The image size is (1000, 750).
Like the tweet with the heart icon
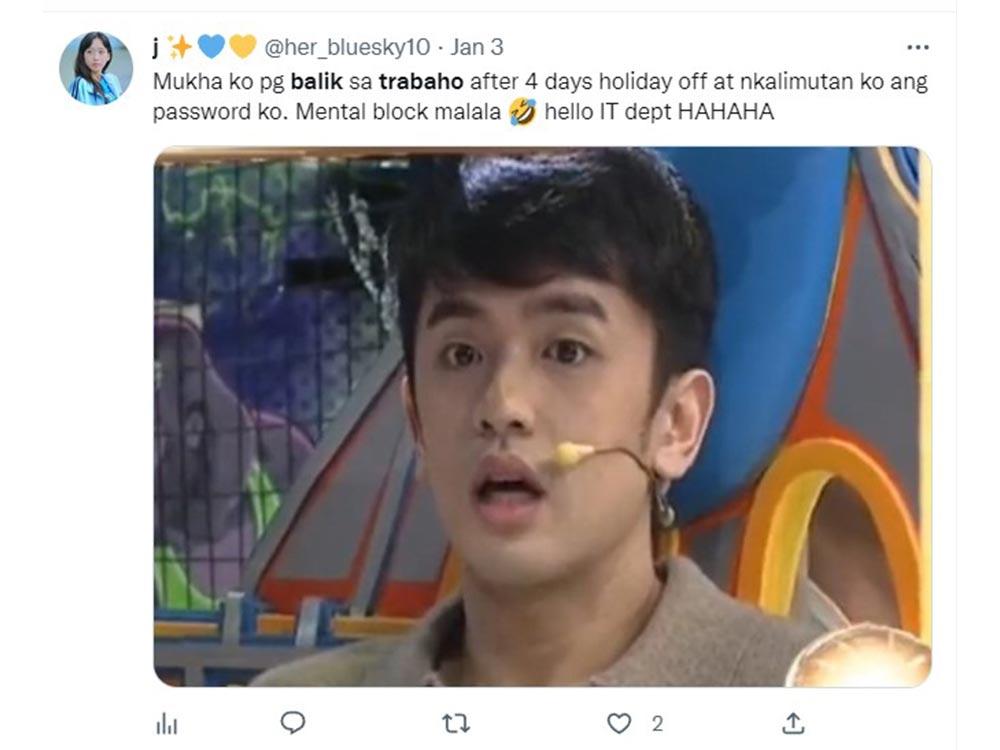click(619, 723)
